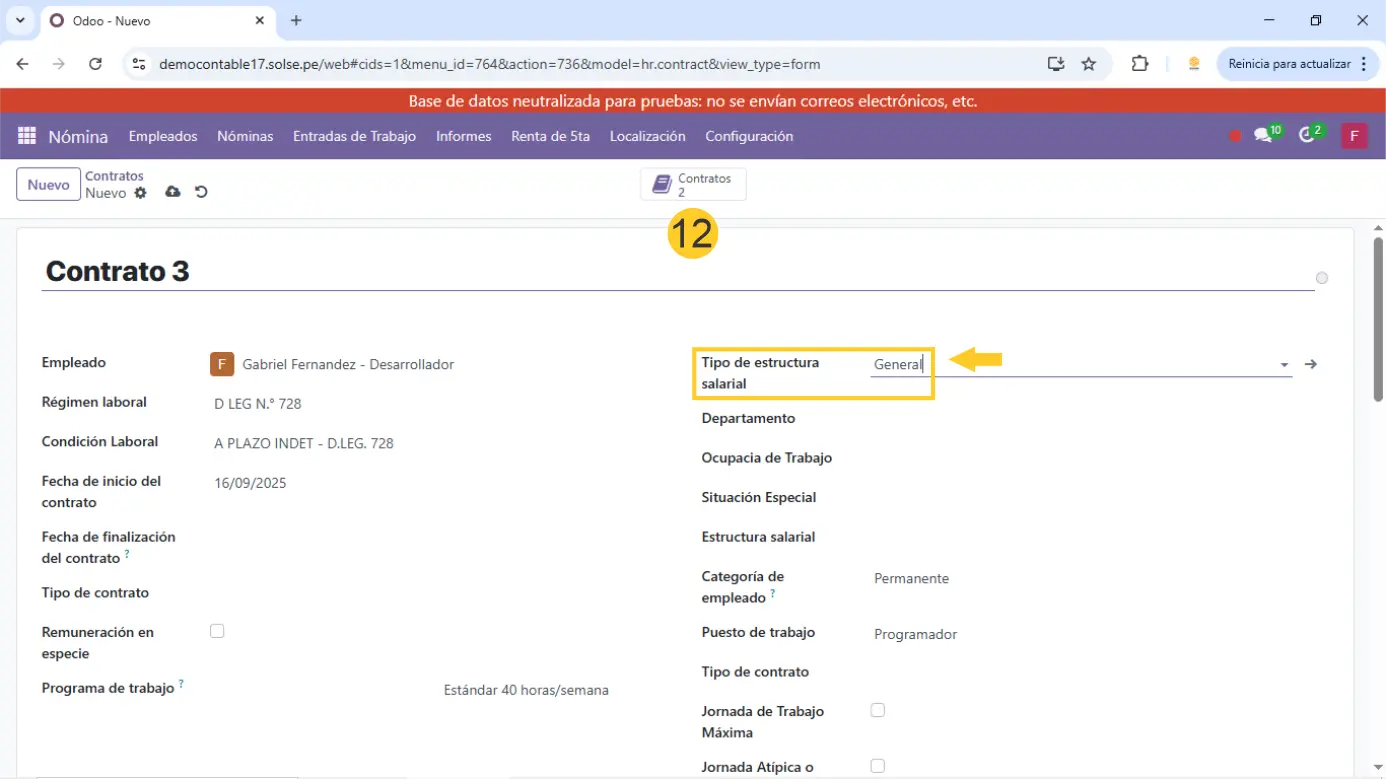This screenshot has width=1386, height=779.
Task: Open the chat messages icon with badge 10
Action: tap(1263, 136)
